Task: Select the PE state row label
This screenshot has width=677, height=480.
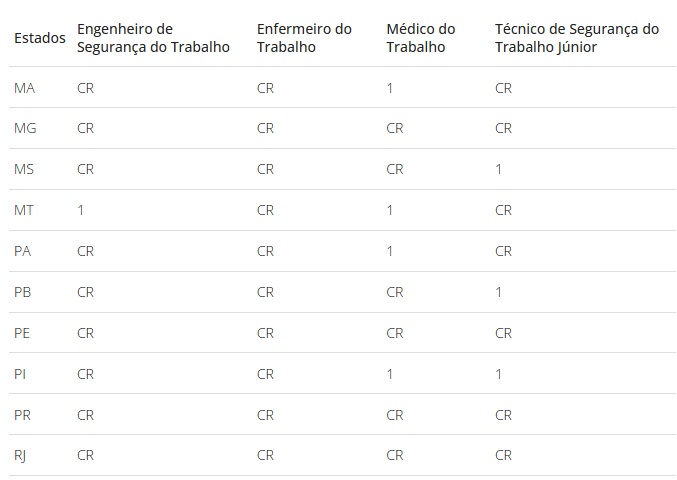Action: 22,333
